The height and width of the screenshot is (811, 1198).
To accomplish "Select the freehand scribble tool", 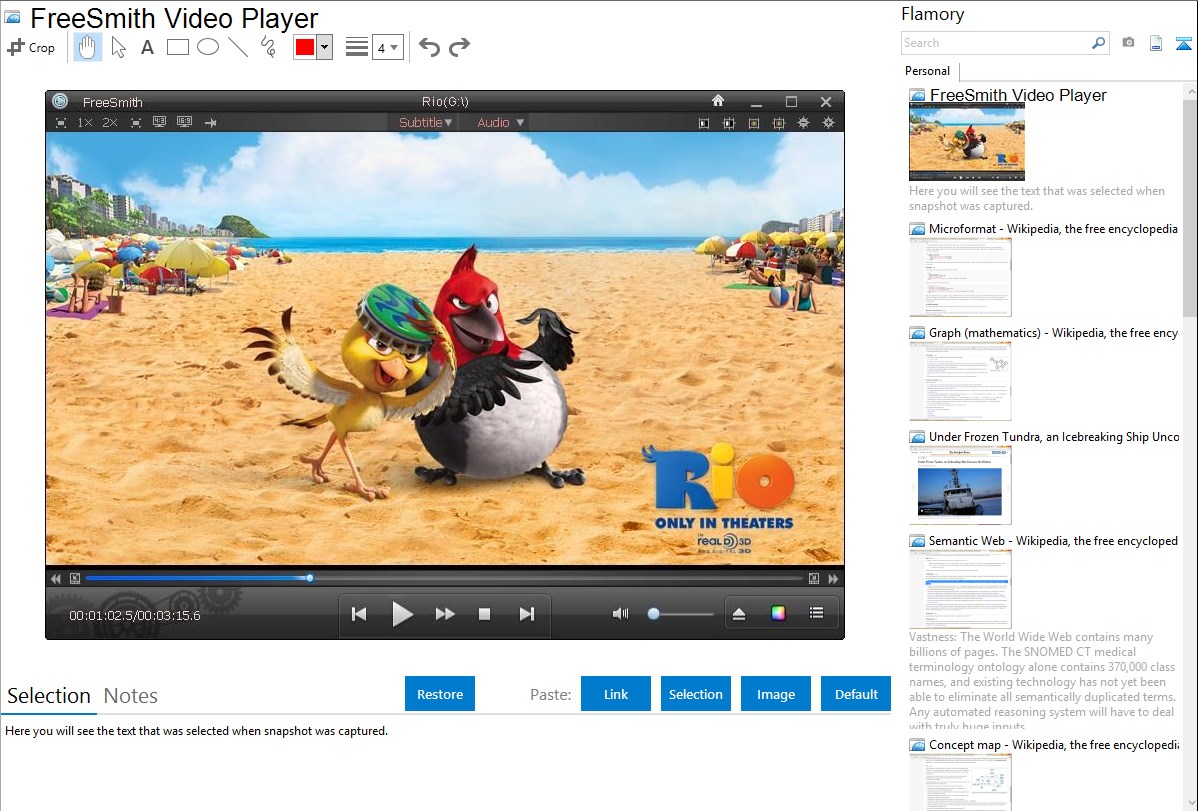I will 268,47.
